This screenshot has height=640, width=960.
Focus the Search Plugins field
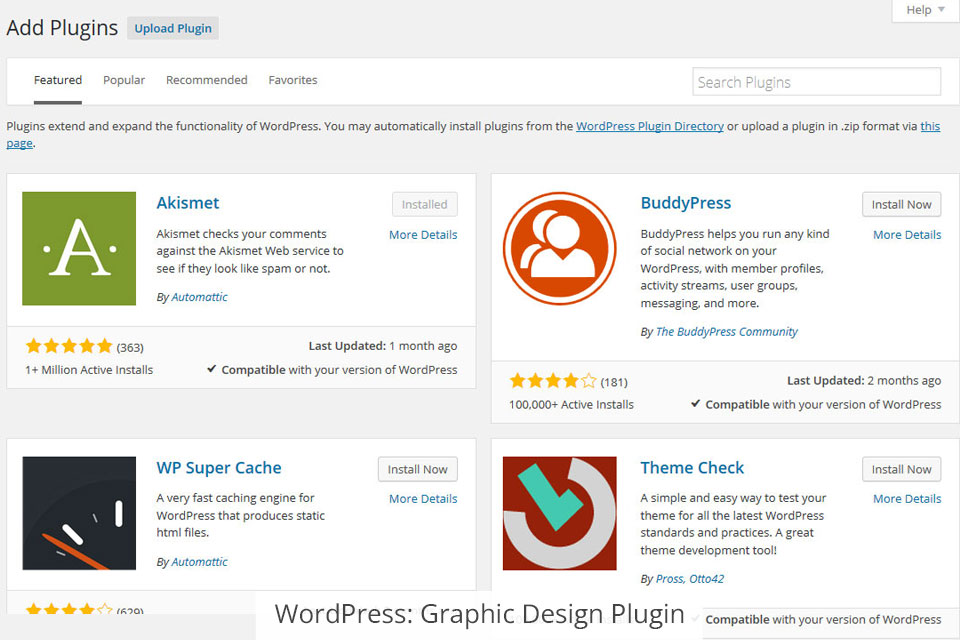pyautogui.click(x=817, y=82)
